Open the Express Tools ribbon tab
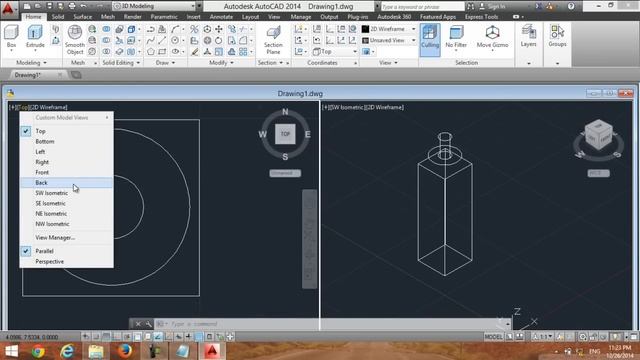This screenshot has width=640, height=360. point(482,17)
